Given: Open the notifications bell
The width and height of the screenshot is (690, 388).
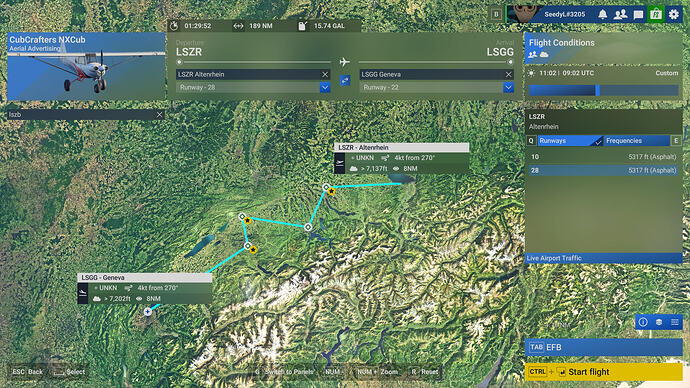Looking at the screenshot, I should point(602,15).
